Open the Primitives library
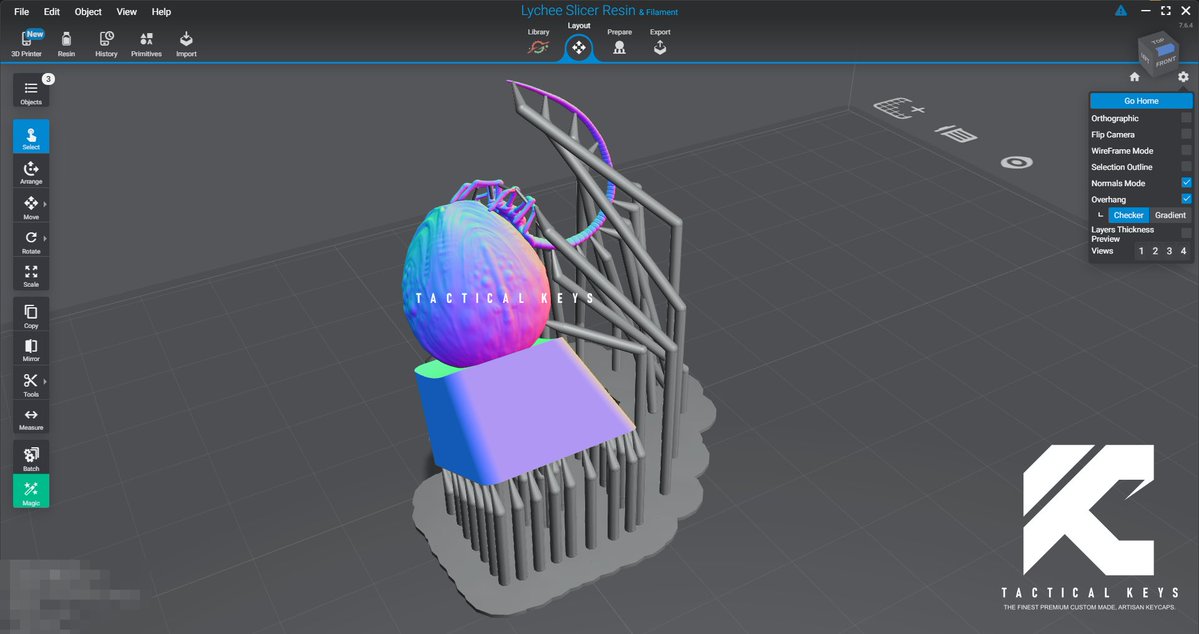This screenshot has width=1199, height=634. [x=146, y=44]
